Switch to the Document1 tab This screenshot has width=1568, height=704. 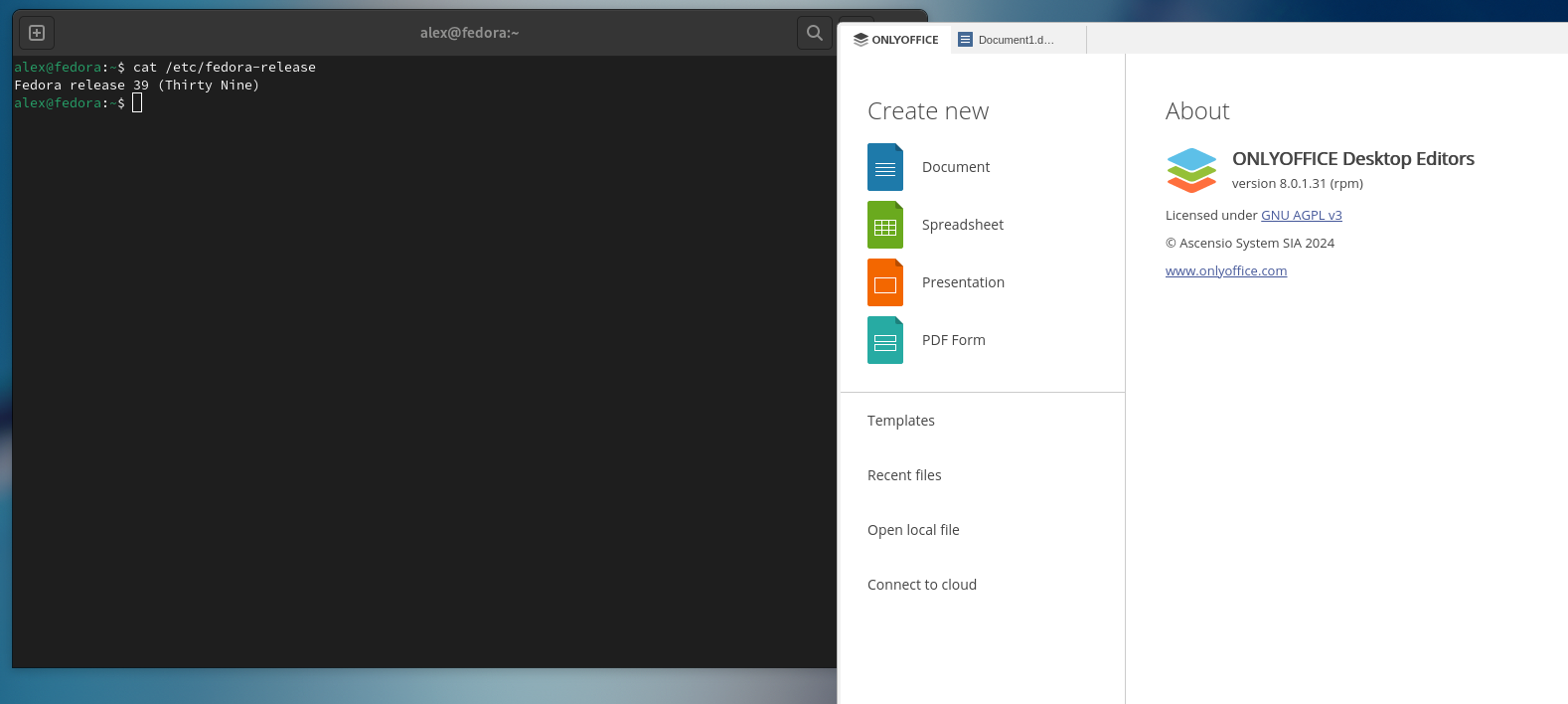click(x=1018, y=40)
